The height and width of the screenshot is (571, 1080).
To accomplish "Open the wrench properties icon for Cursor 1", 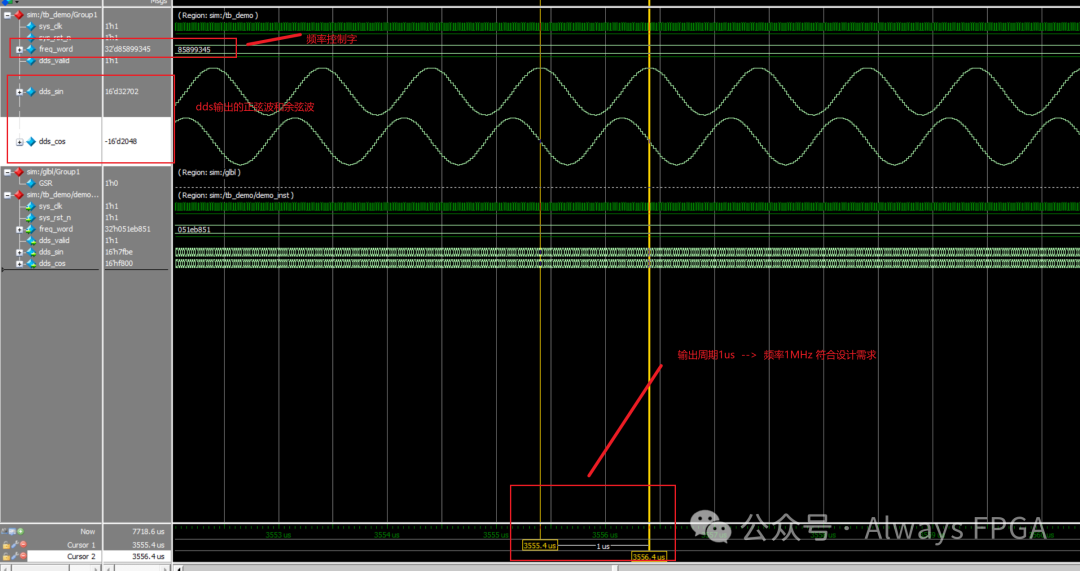I will 14,545.
